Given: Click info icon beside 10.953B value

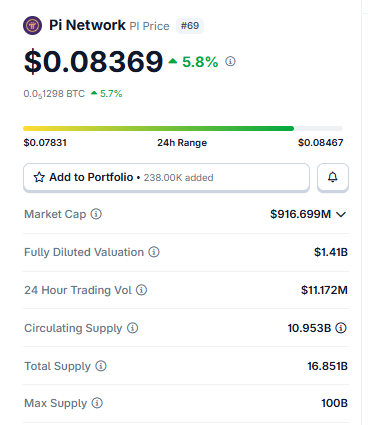Looking at the screenshot, I should click(341, 328).
